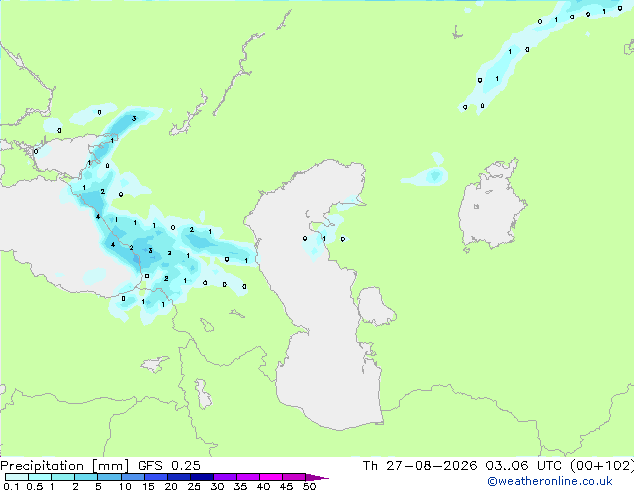Click the 30–35 mm purple legend swatch
Screen dimensions: 634x490
click(x=225, y=477)
